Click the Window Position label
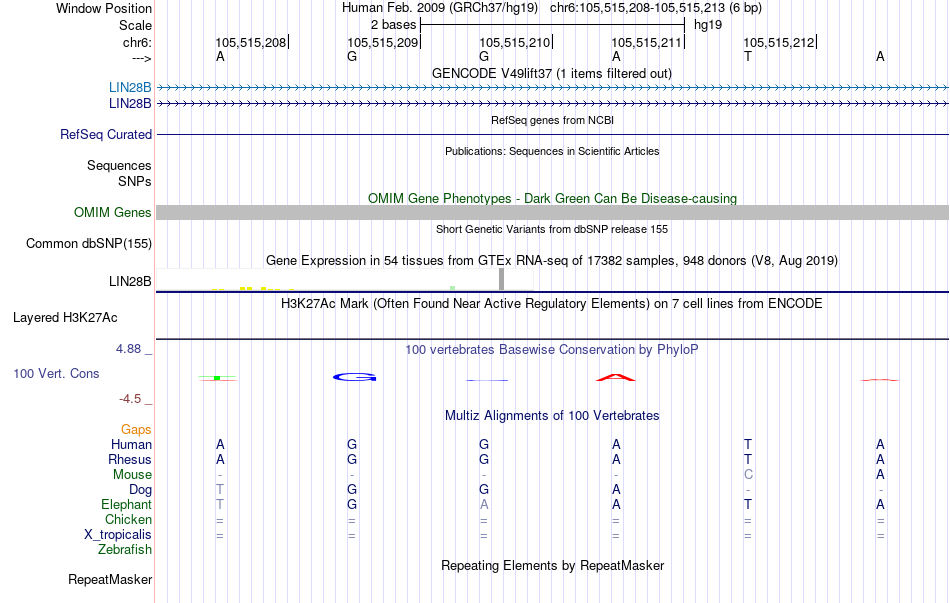Viewport: 950px width, 603px height. (104, 8)
